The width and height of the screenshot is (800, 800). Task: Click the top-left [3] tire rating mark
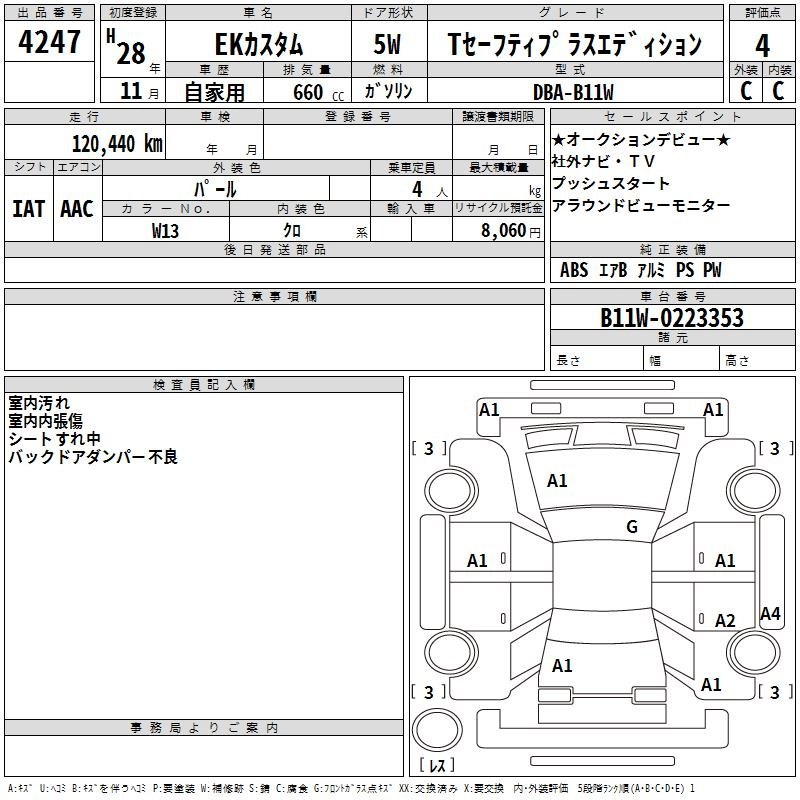coord(429,449)
